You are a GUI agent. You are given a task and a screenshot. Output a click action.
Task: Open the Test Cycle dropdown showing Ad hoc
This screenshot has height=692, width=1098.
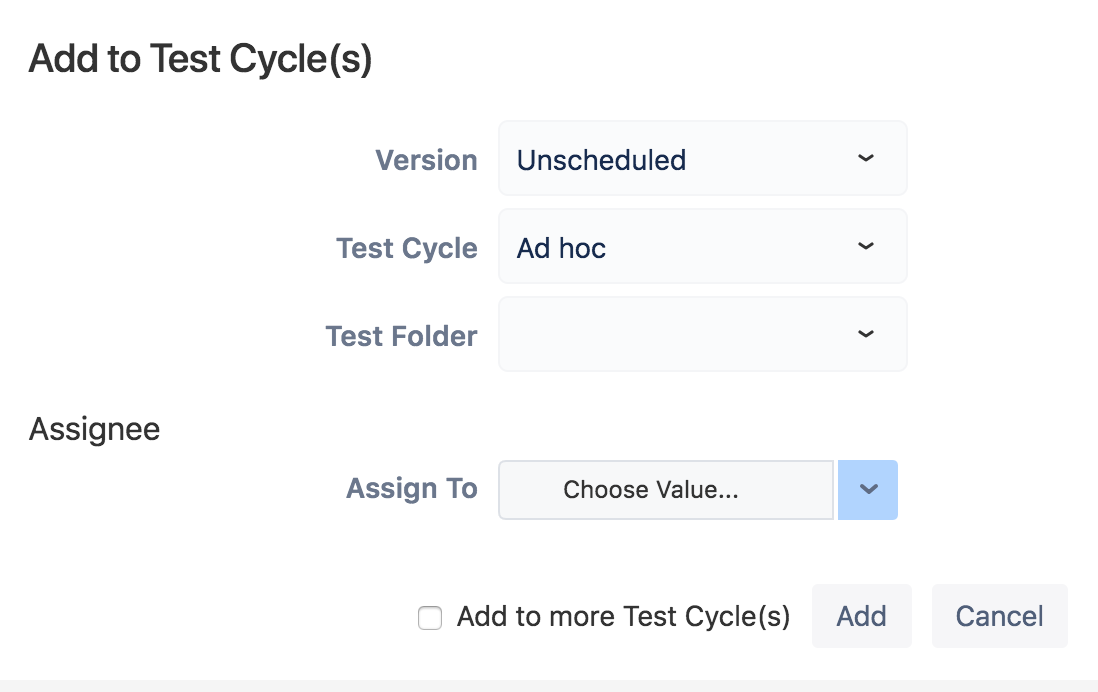tap(702, 247)
